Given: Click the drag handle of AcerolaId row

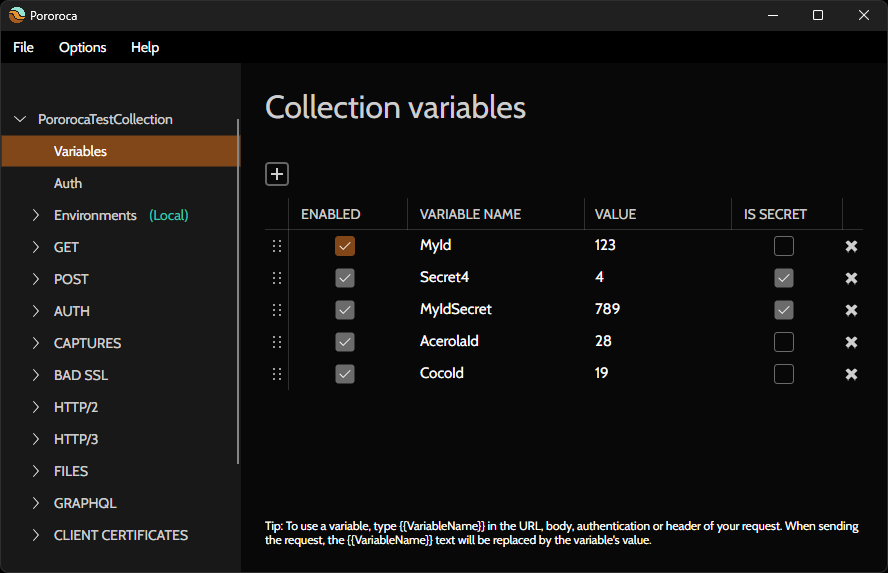Looking at the screenshot, I should tap(277, 342).
